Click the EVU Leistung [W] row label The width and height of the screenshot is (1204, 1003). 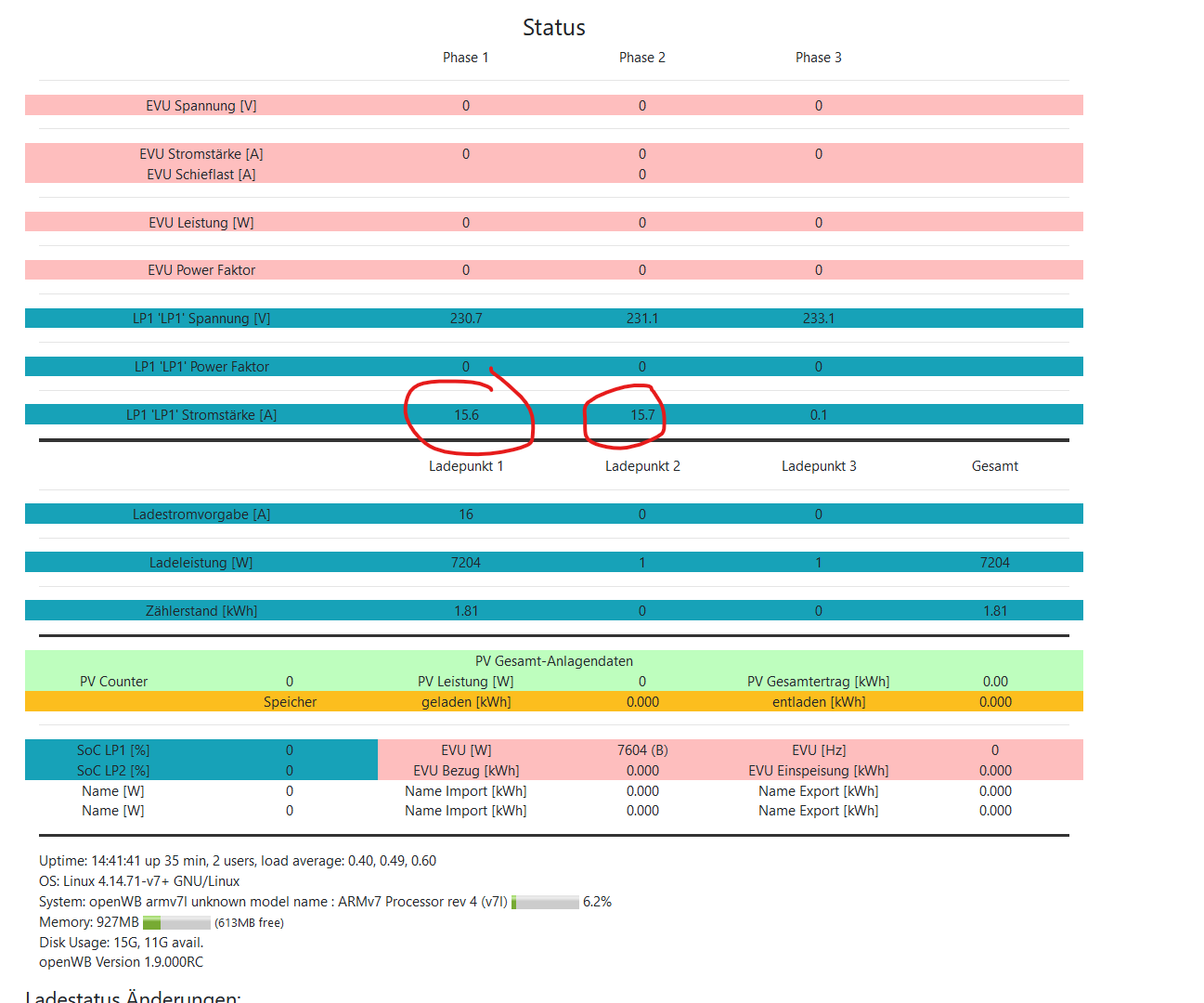point(201,223)
